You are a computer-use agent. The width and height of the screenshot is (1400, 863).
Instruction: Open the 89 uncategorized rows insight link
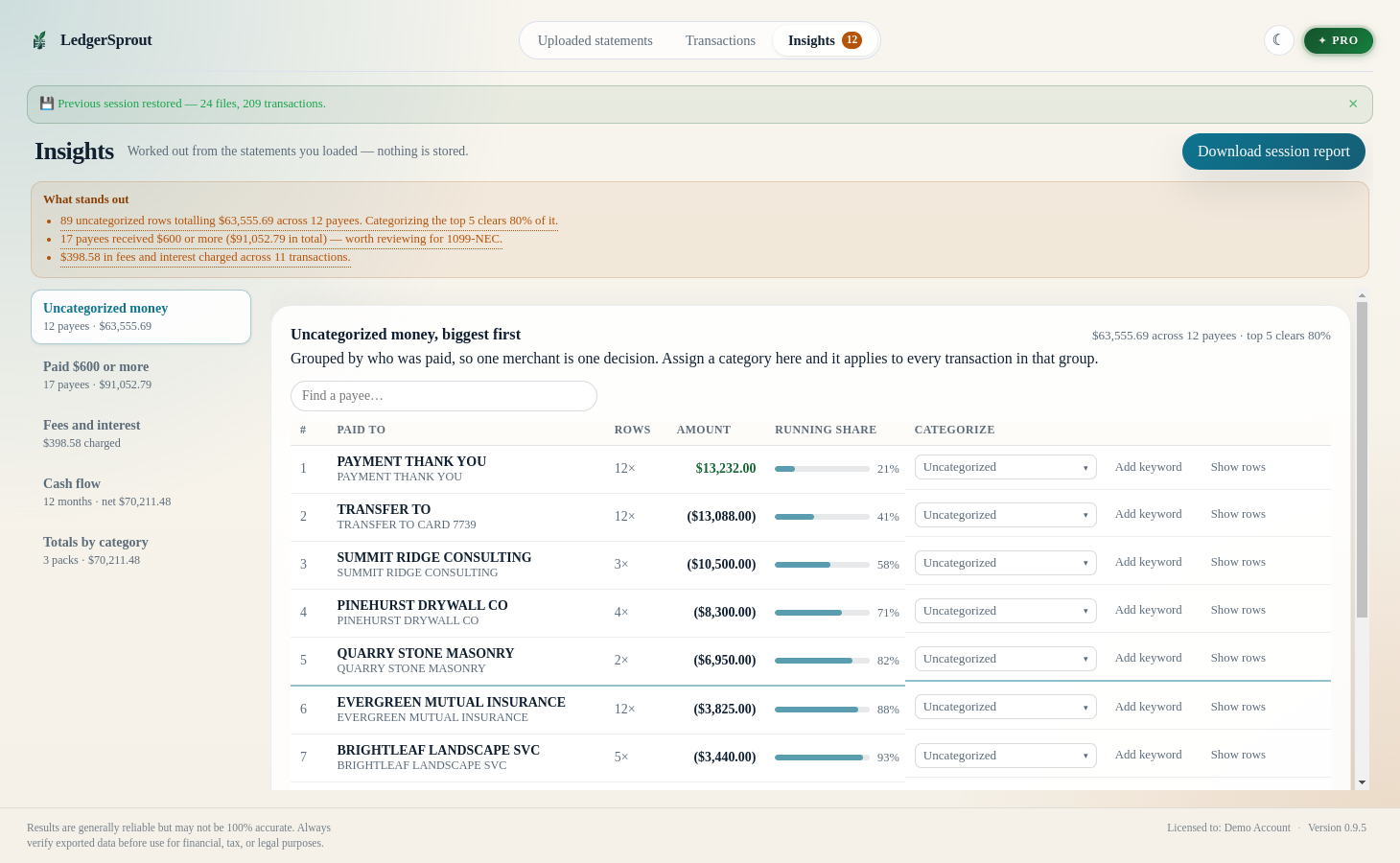[309, 221]
